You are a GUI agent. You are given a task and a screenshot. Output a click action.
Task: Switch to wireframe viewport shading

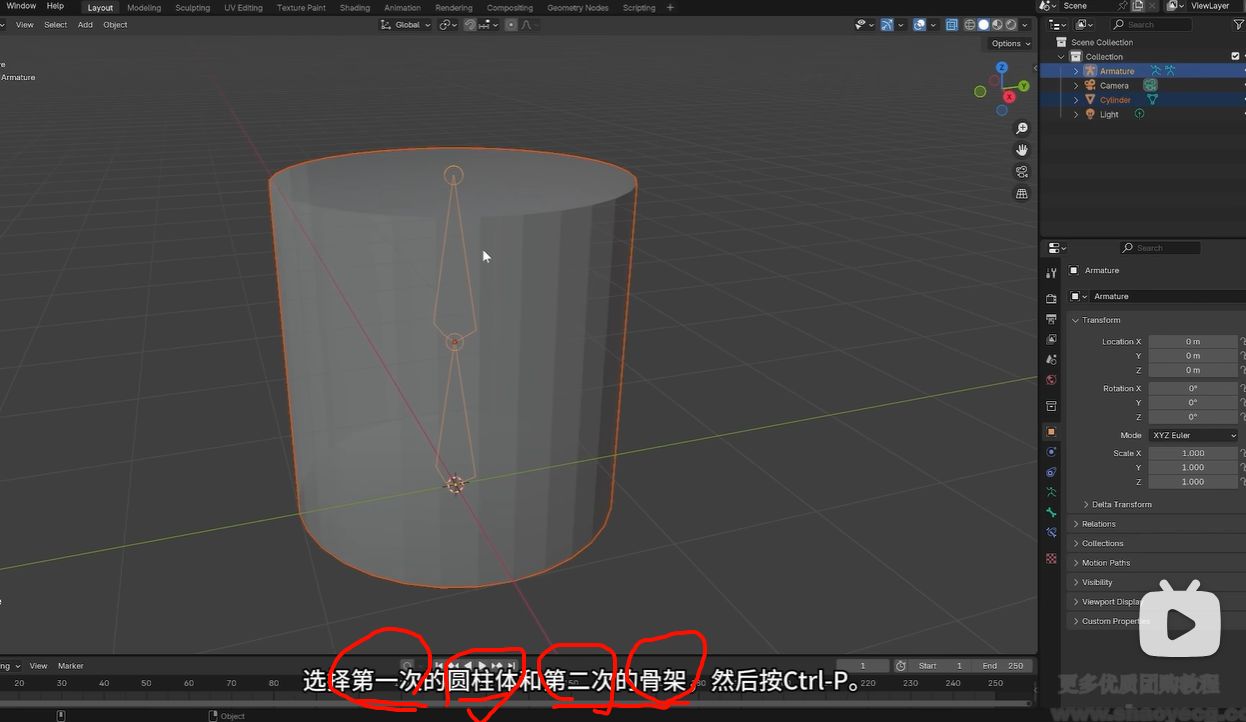click(x=970, y=25)
